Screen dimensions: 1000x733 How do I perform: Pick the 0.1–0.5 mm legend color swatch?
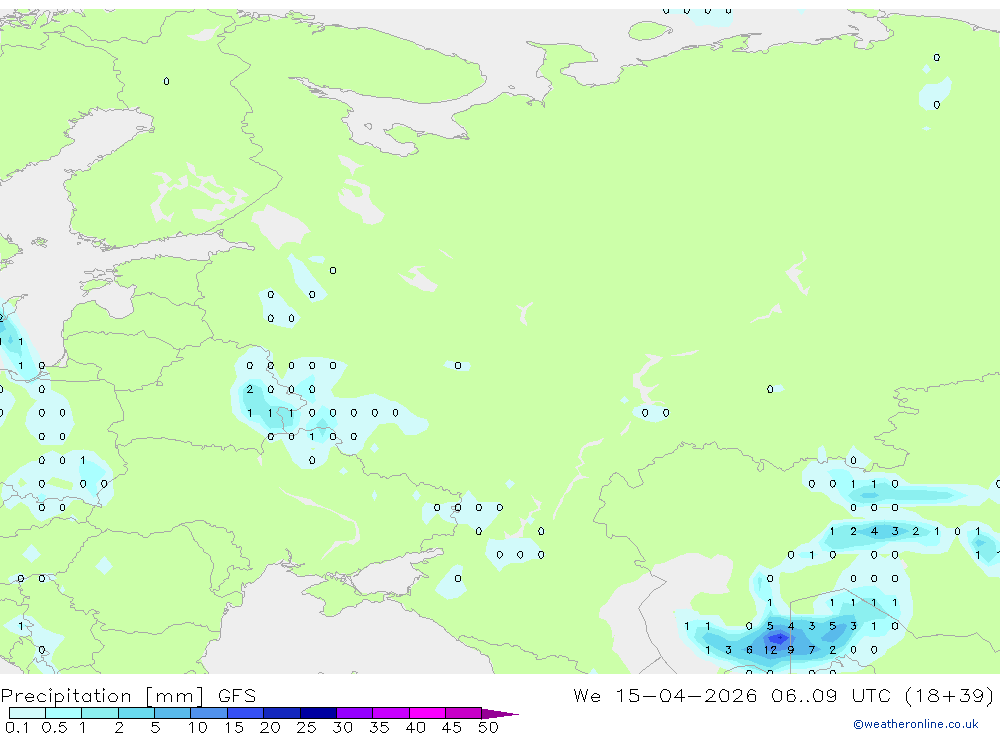[x=27, y=713]
